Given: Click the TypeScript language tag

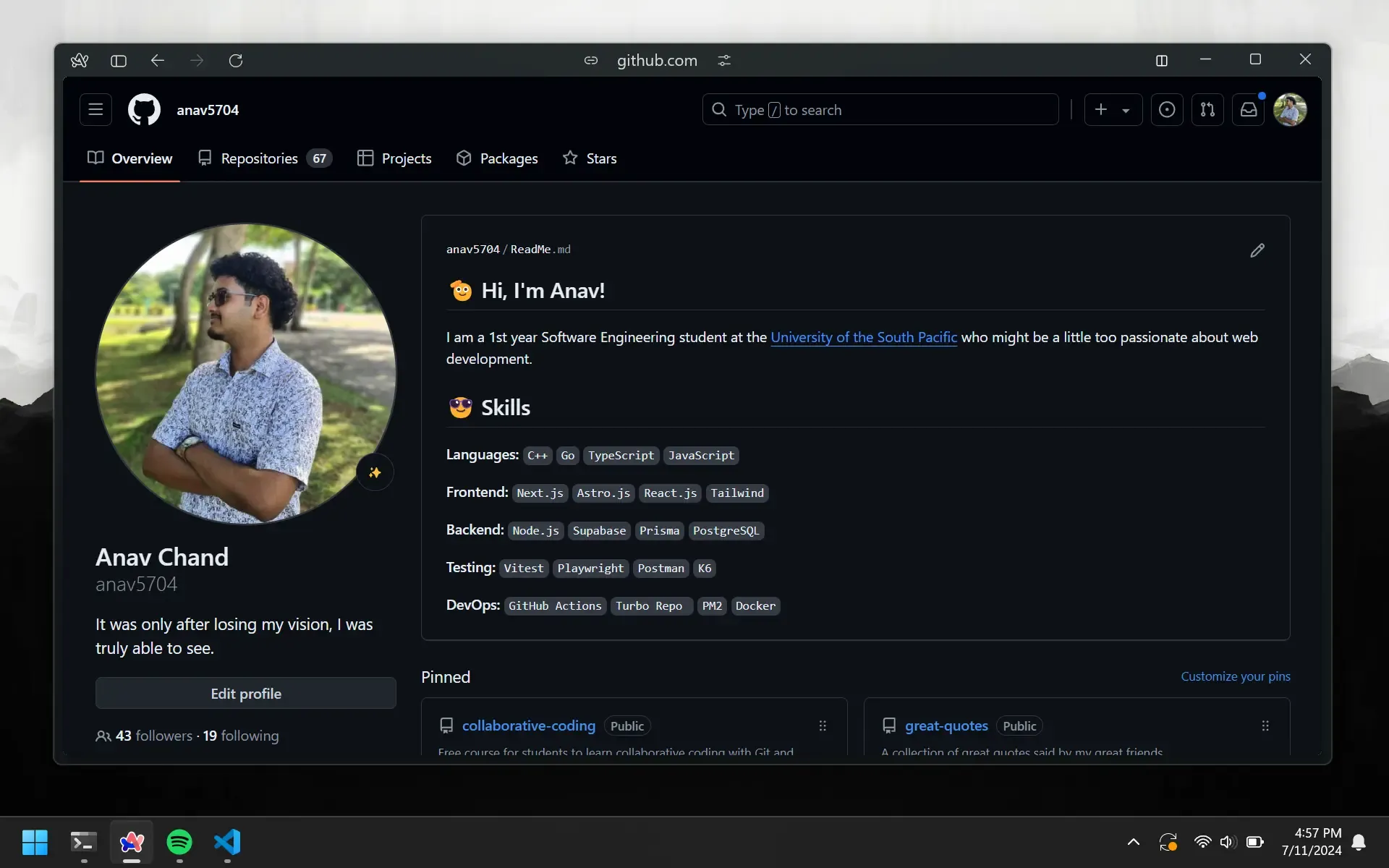Looking at the screenshot, I should pos(621,456).
